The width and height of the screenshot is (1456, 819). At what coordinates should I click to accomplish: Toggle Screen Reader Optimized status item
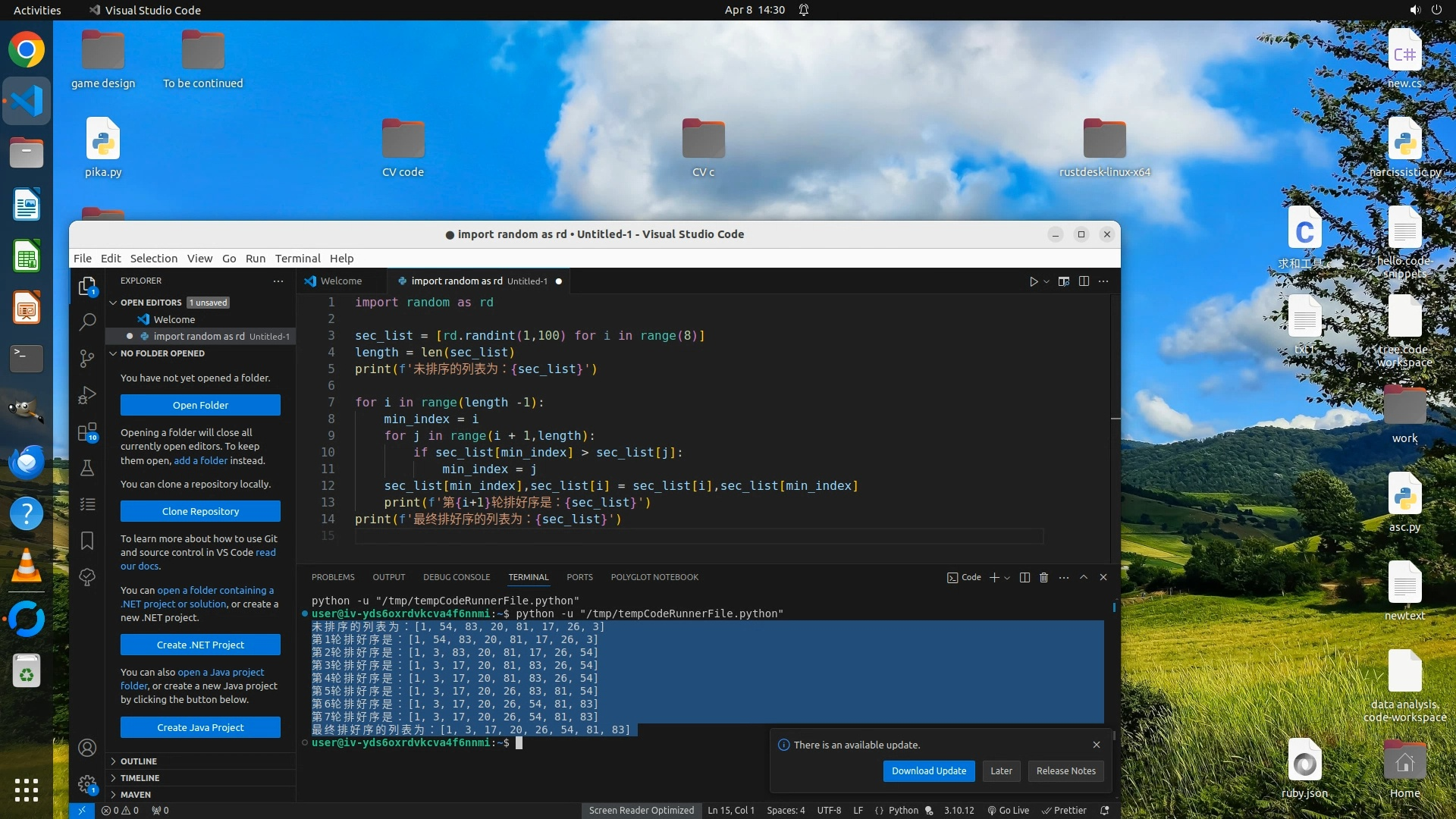641,810
